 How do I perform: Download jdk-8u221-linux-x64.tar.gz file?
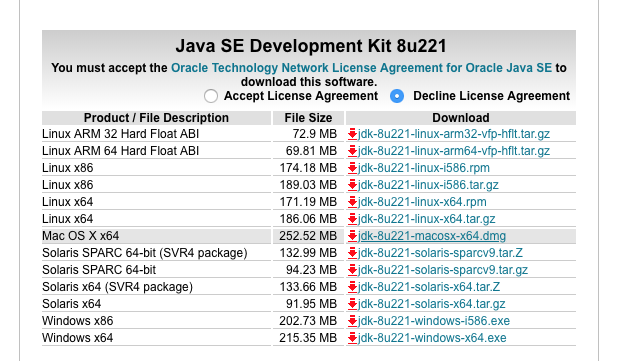click(x=426, y=219)
